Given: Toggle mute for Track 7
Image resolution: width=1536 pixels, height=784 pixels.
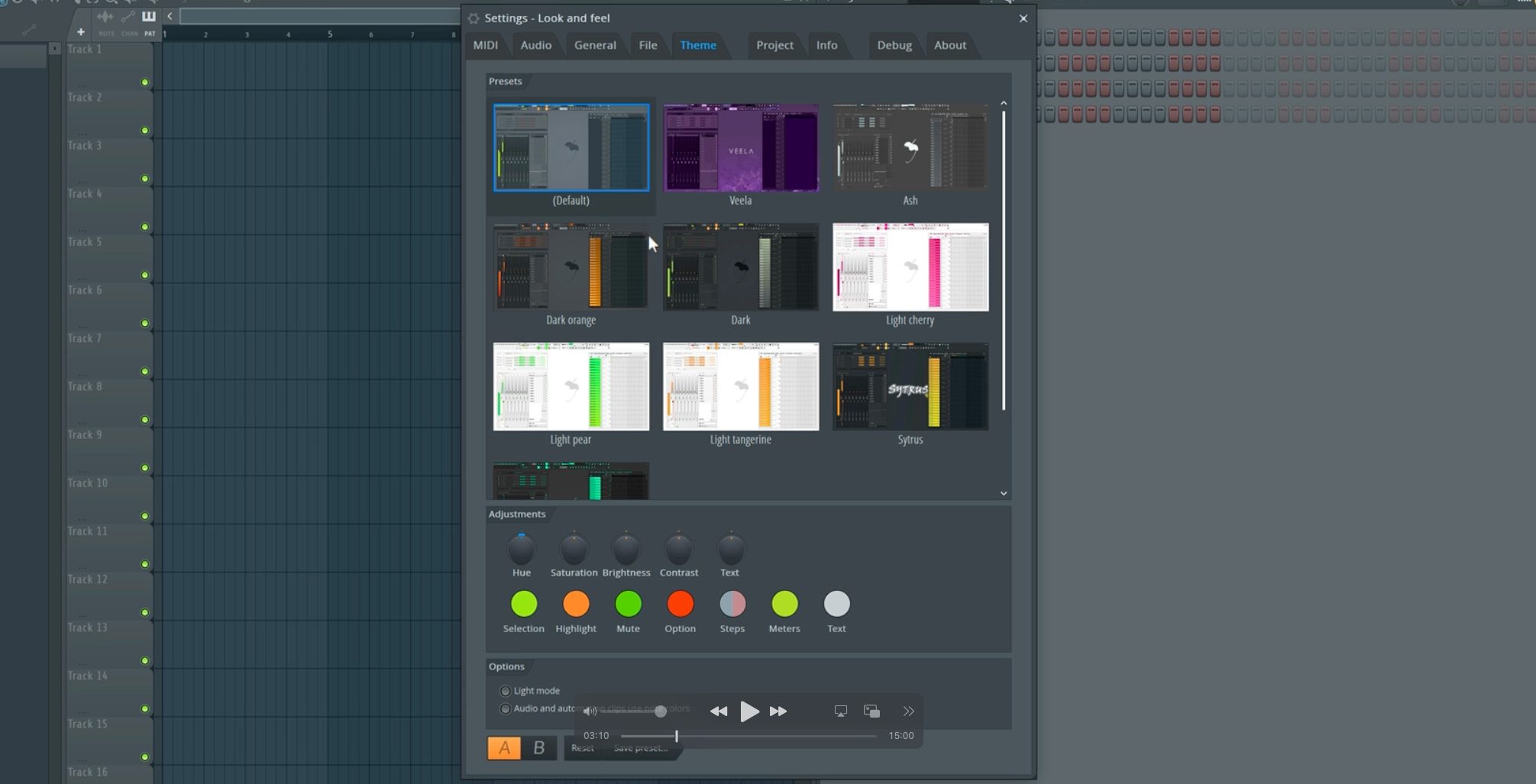Looking at the screenshot, I should [x=144, y=372].
